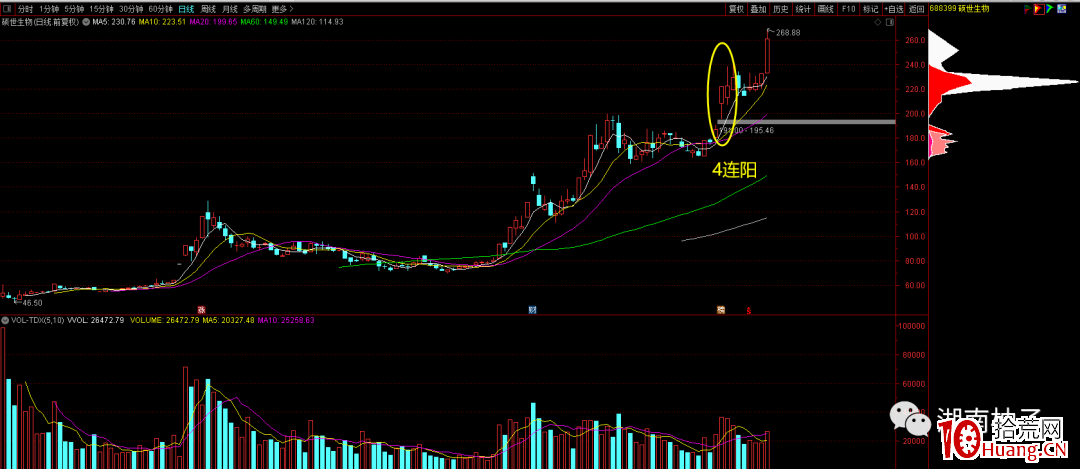This screenshot has height=469, width=1080.
Task: Switch to 30分钟 period
Action: 131,9
